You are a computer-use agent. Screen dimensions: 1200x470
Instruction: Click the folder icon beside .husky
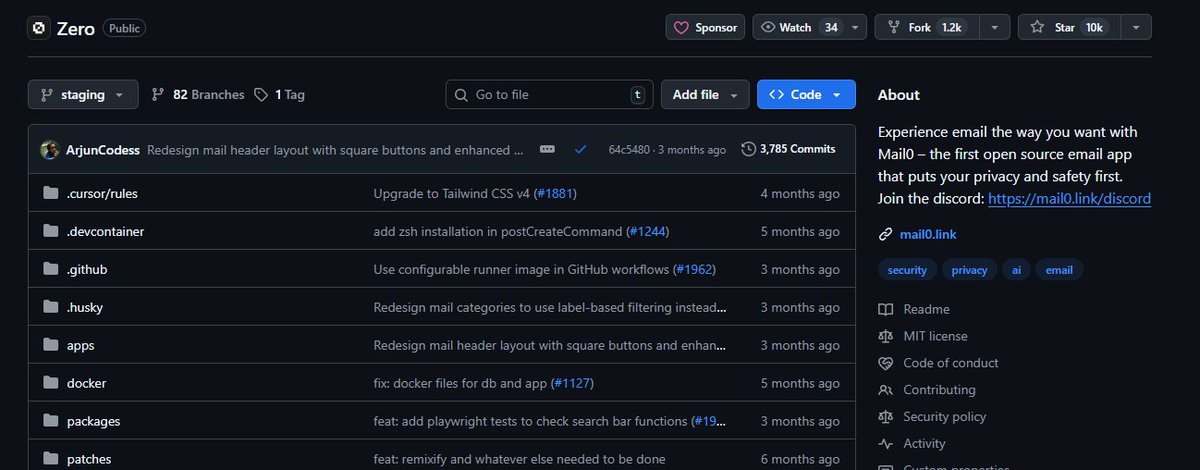click(x=50, y=307)
